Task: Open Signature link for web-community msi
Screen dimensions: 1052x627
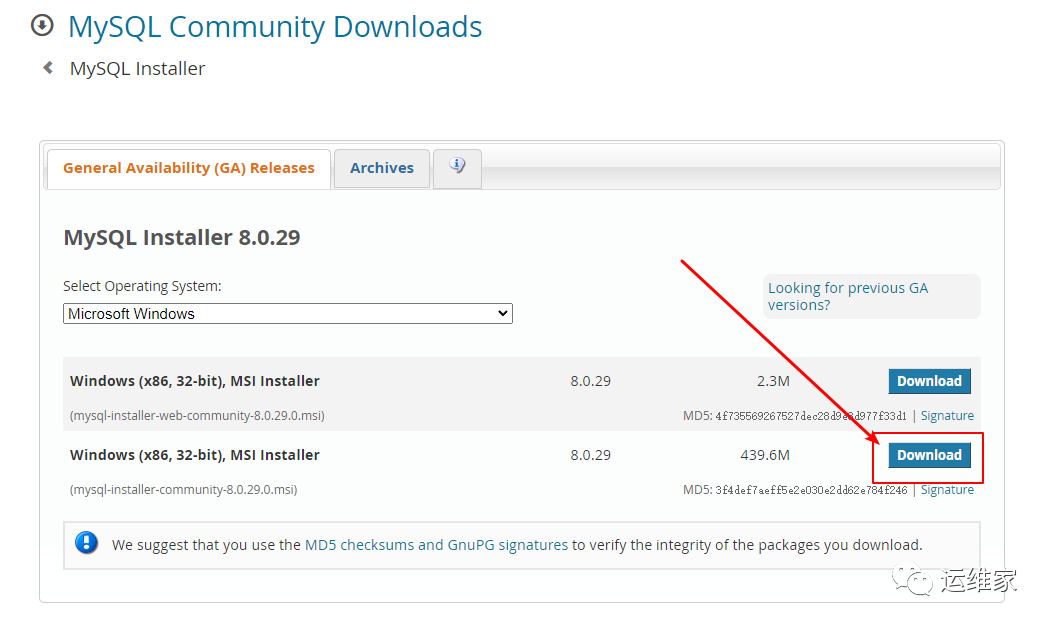Action: (x=947, y=416)
